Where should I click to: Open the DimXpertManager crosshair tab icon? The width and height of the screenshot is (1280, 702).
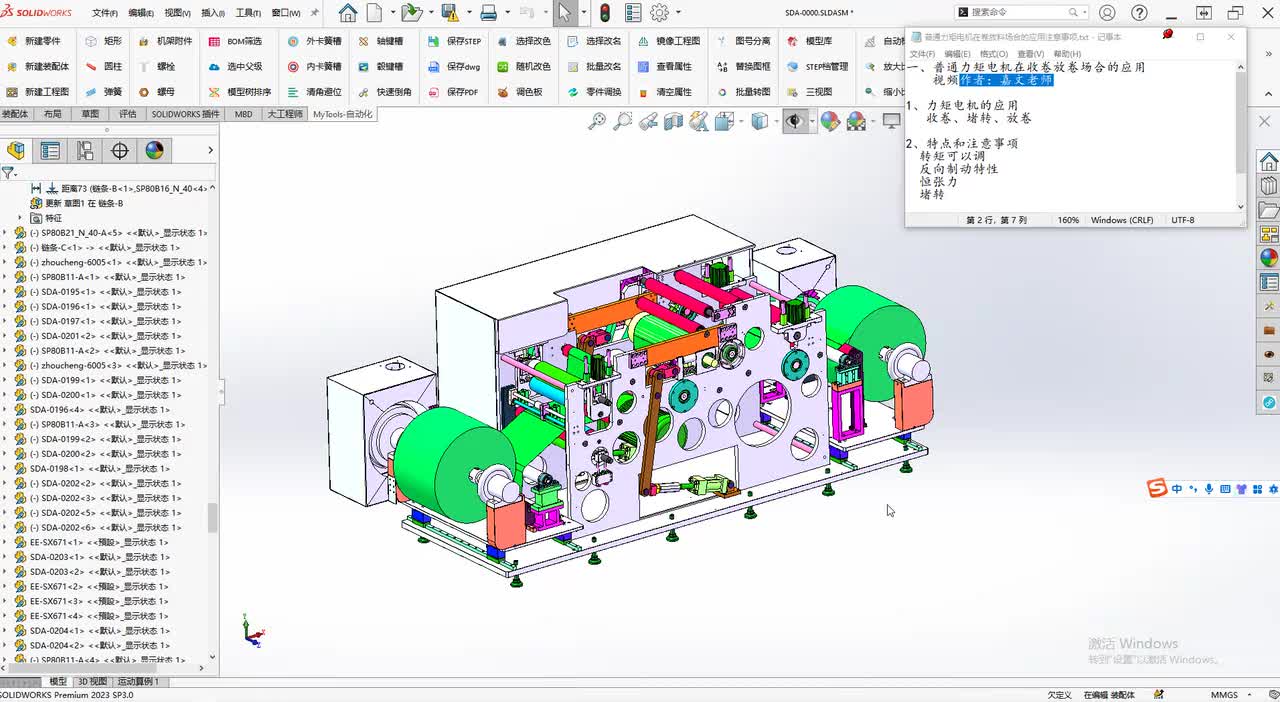(x=120, y=151)
